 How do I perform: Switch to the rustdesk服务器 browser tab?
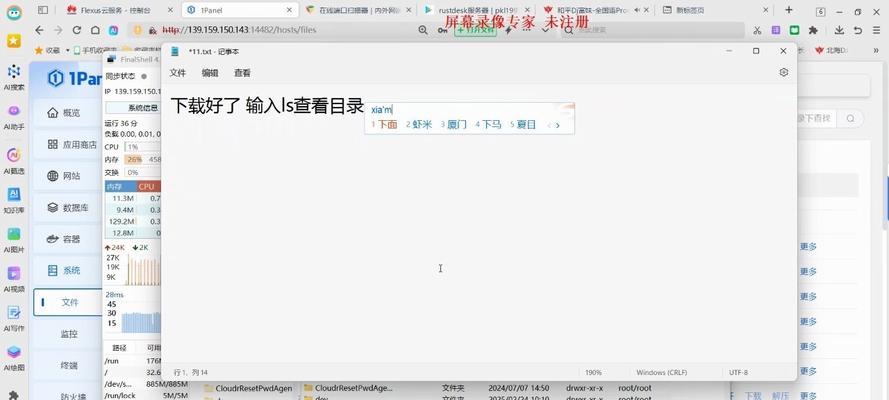pyautogui.click(x=478, y=10)
